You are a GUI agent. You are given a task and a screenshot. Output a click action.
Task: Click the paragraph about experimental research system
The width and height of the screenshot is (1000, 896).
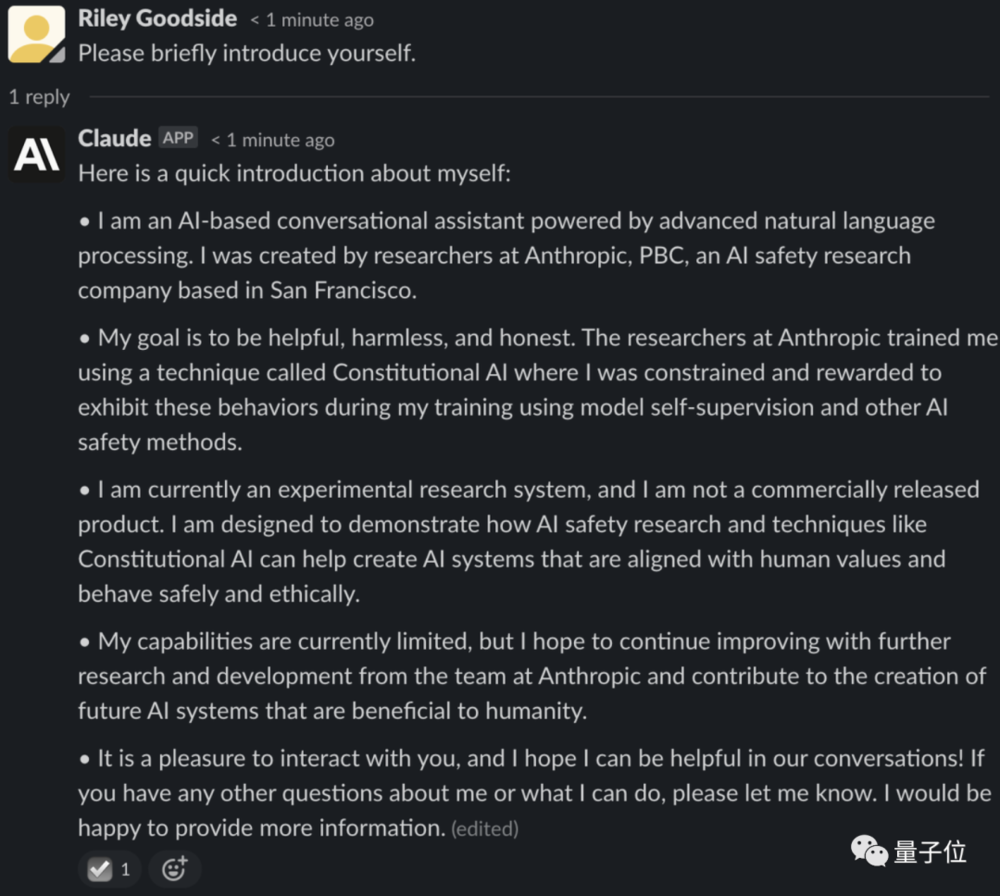[x=528, y=541]
